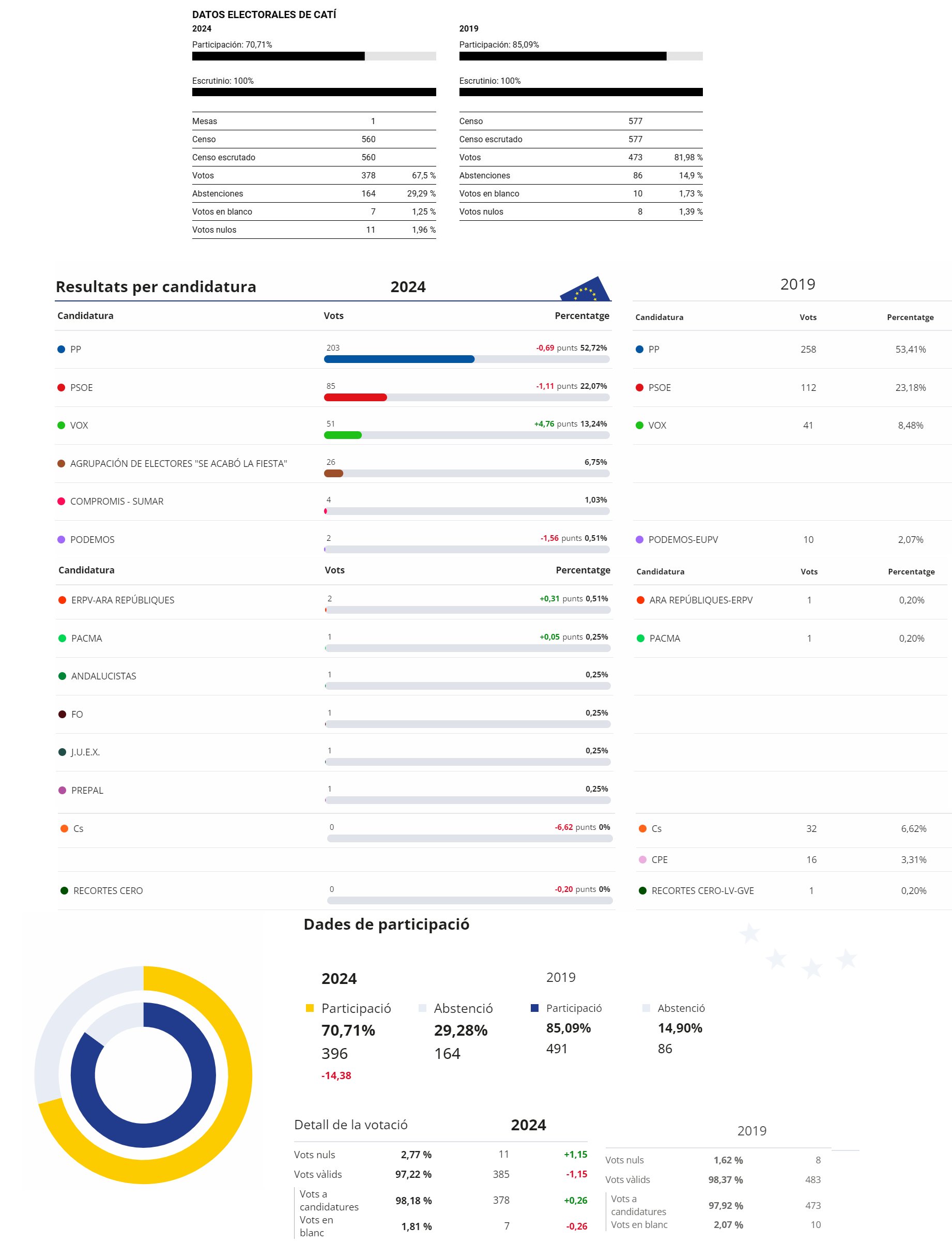Viewport: 952px width, 1258px height.
Task: Click VOX change +4,76 punts
Action: 555,423
